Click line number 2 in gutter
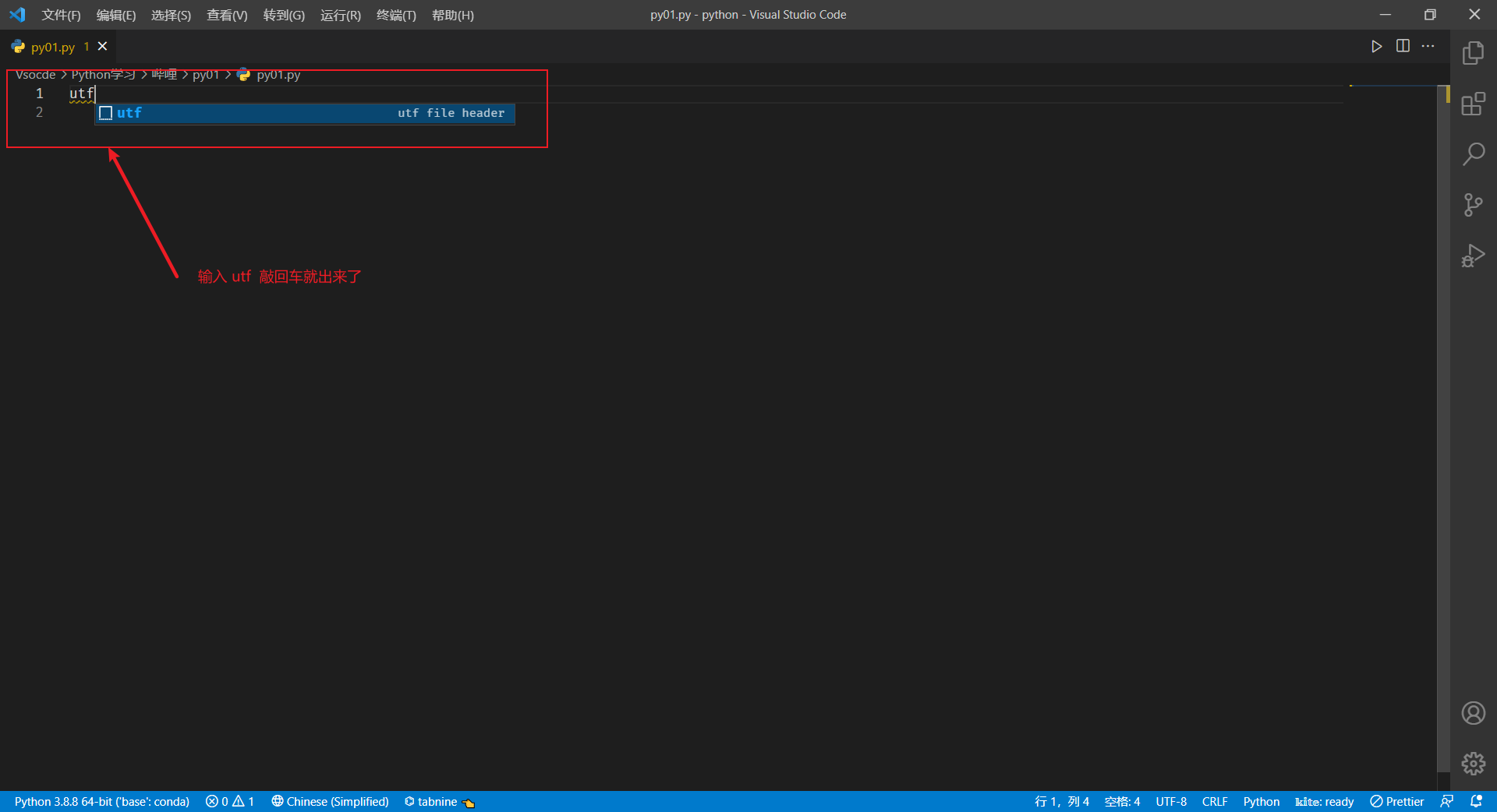The height and width of the screenshot is (812, 1497). click(x=39, y=112)
